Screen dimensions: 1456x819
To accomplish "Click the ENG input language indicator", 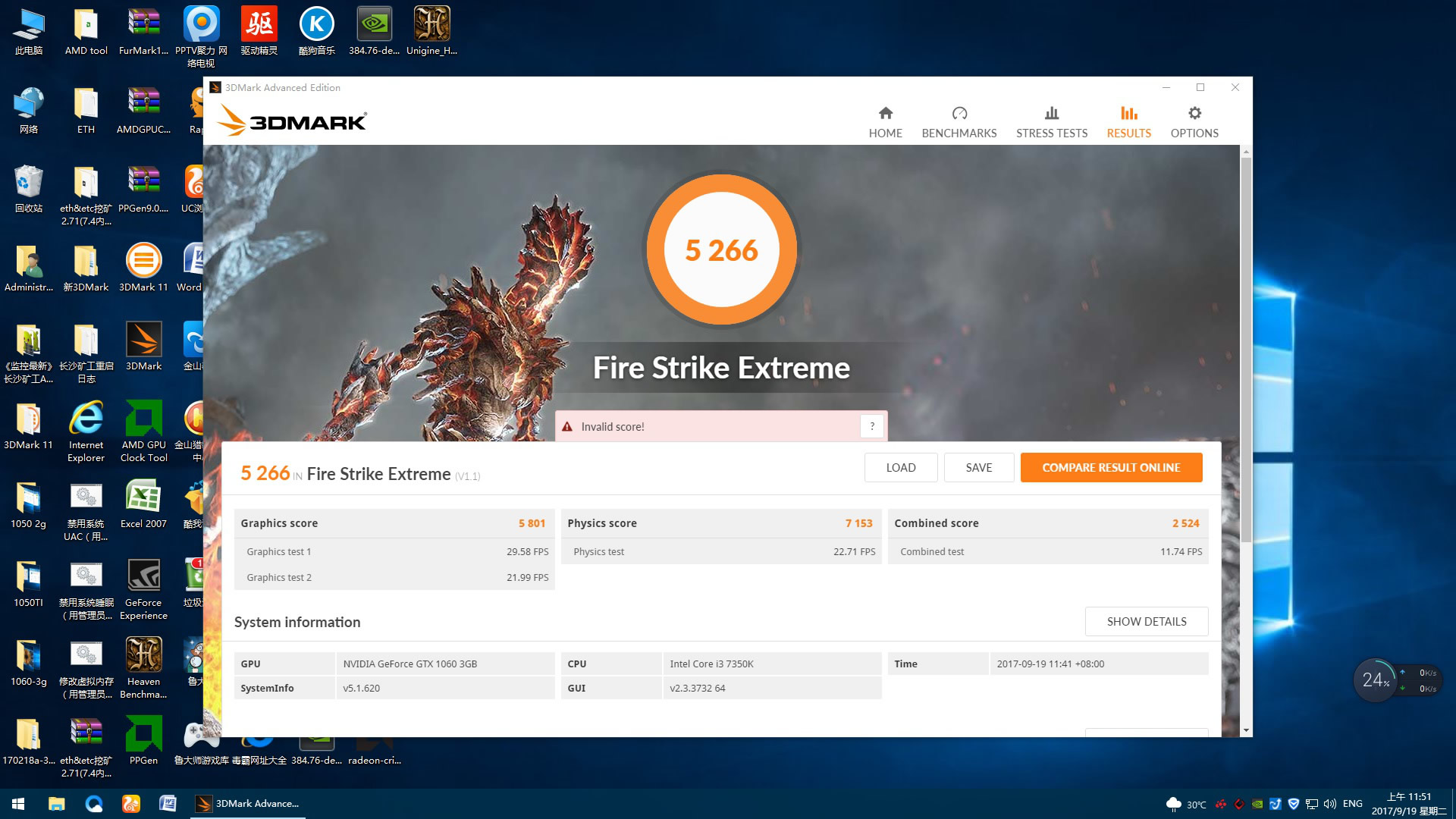I will 1352,804.
